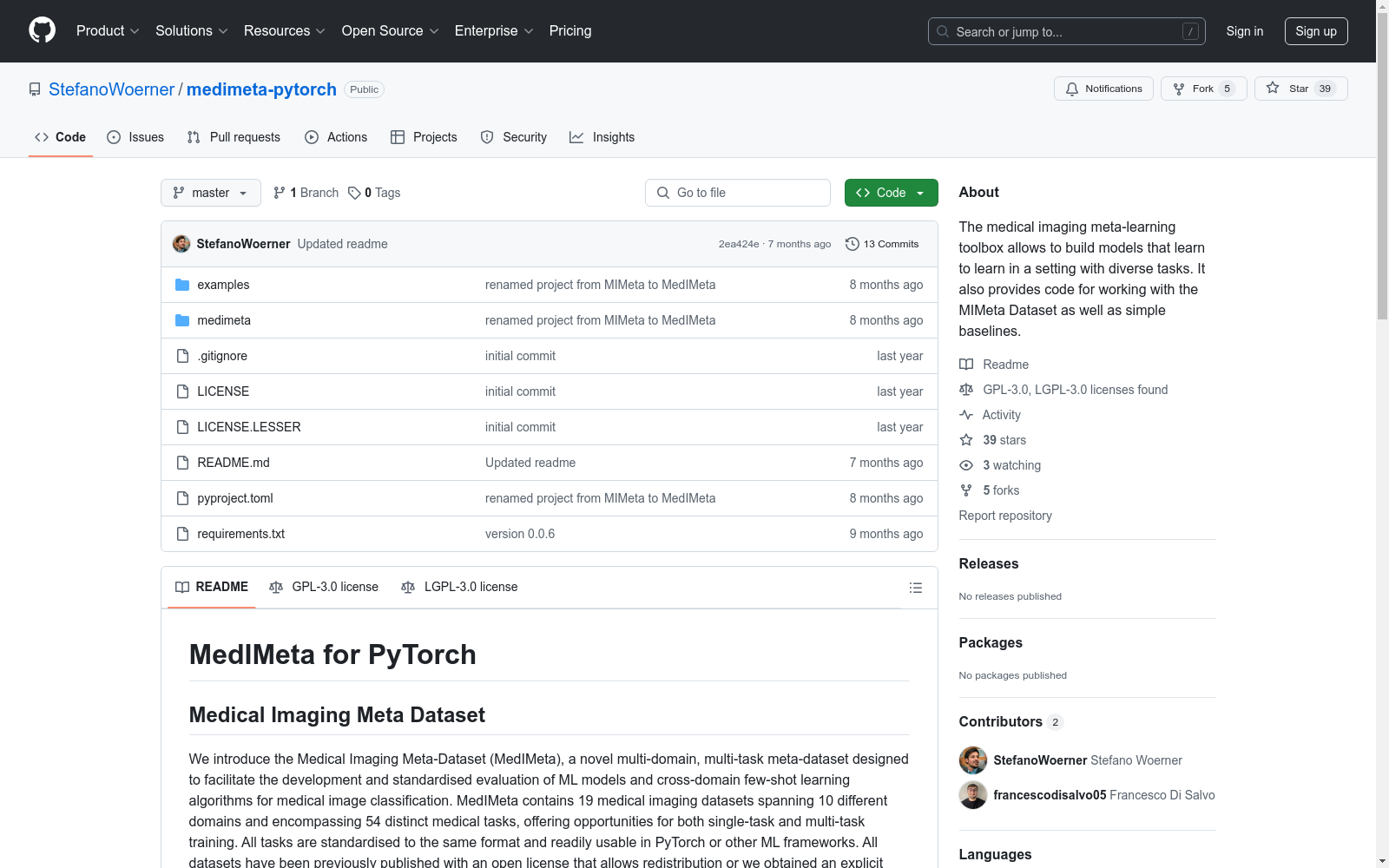The height and width of the screenshot is (868, 1389).
Task: Switch to the Issues tab
Action: click(x=135, y=137)
